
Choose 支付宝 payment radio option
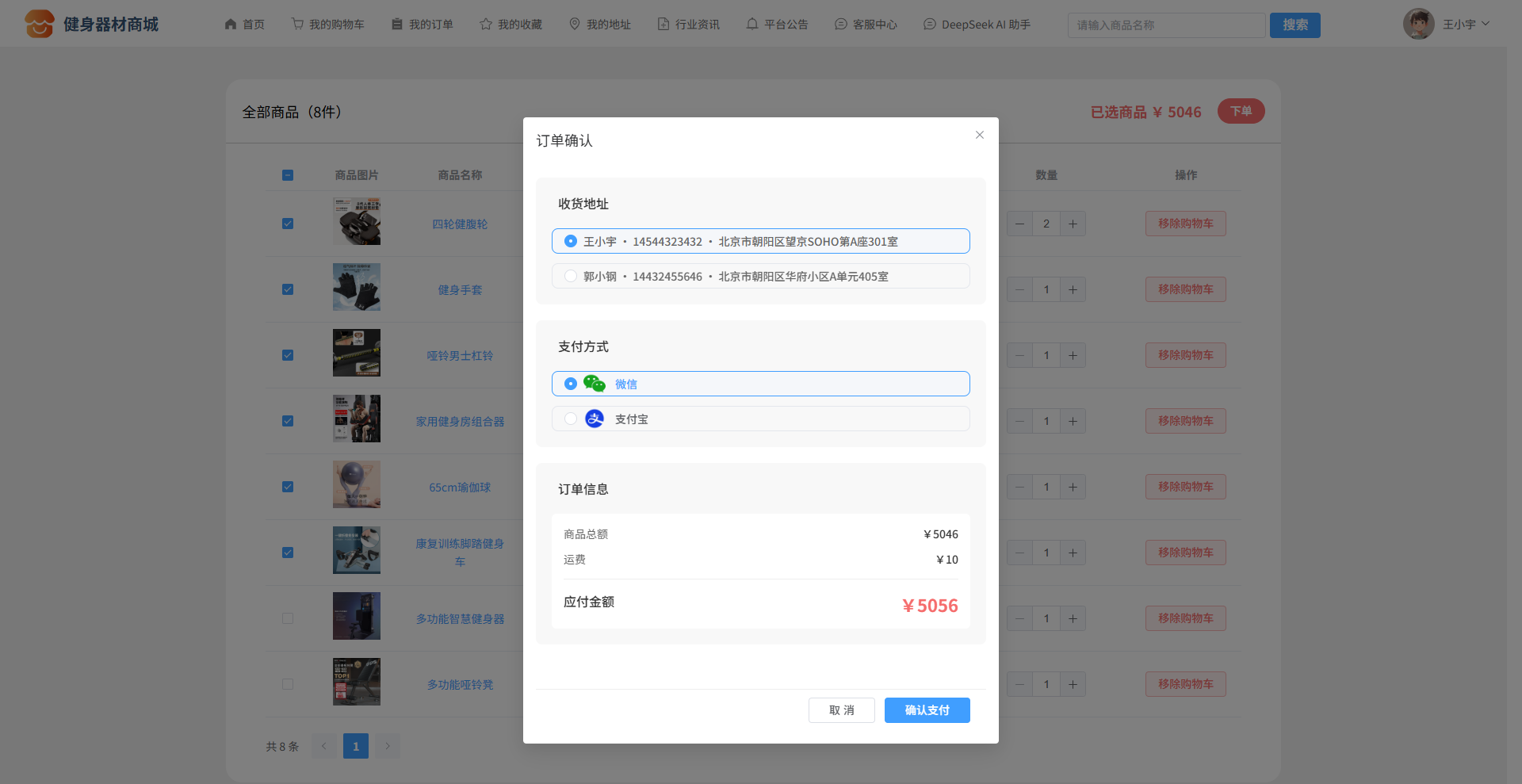571,419
